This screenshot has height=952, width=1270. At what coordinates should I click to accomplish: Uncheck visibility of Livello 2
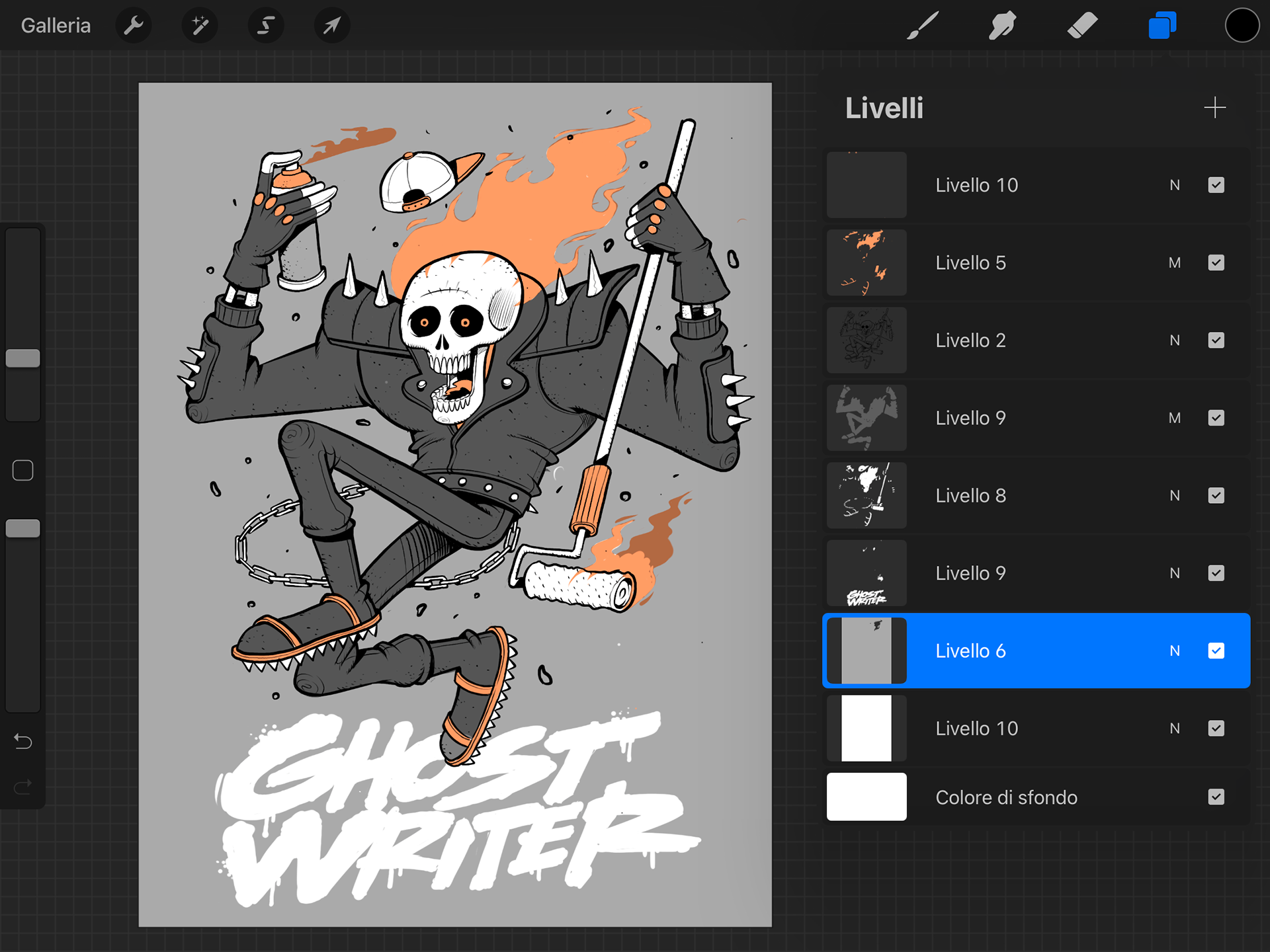(x=1216, y=340)
